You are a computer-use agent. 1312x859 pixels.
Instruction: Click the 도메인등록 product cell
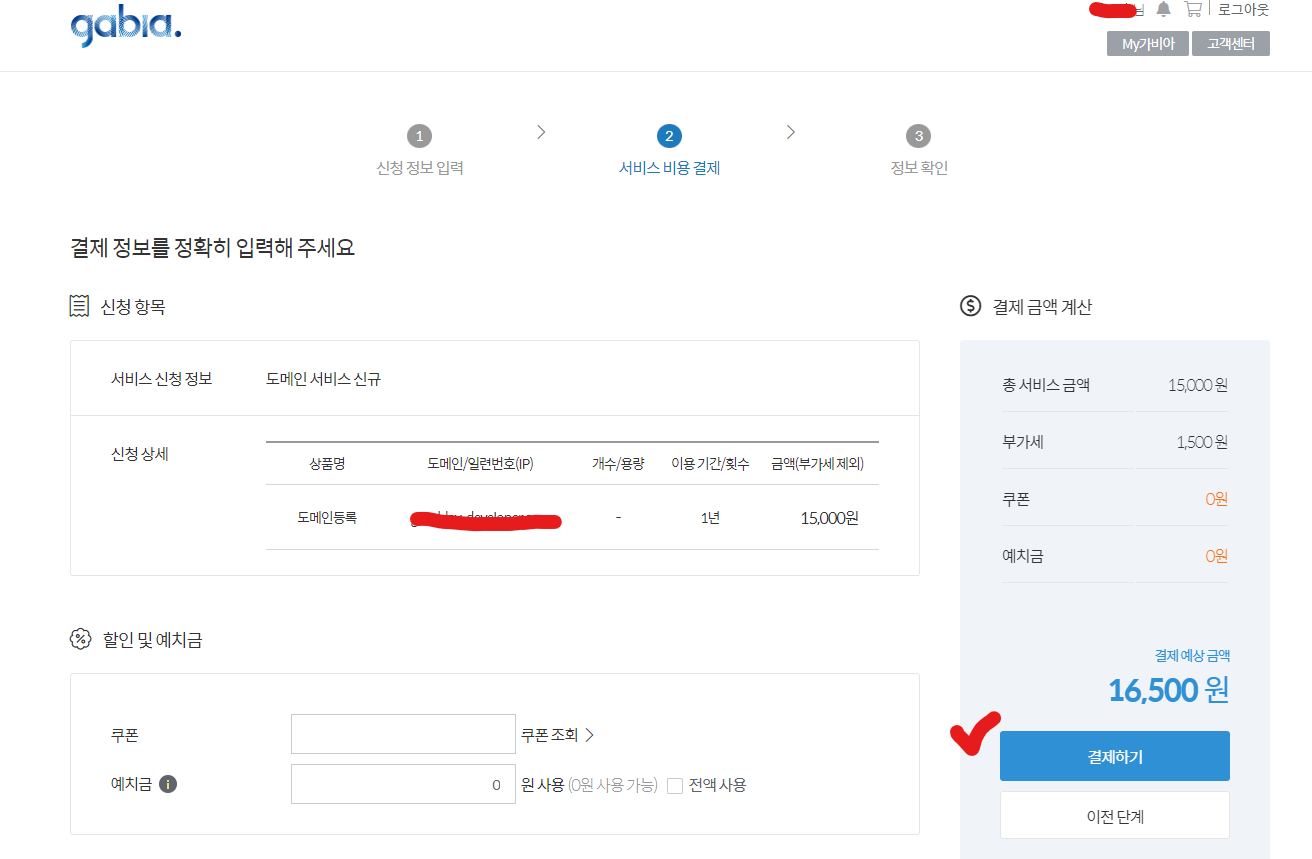click(x=327, y=518)
